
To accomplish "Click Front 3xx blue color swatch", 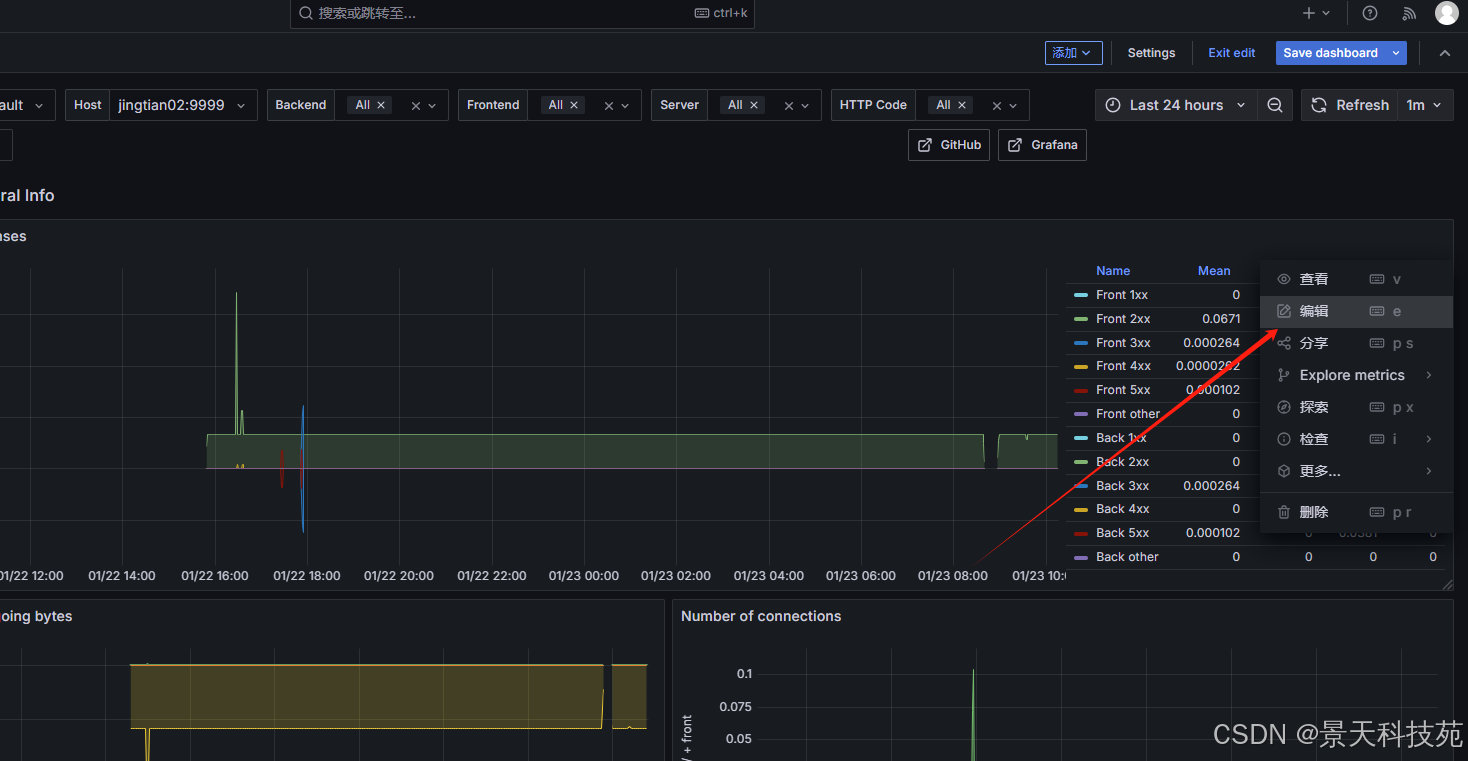I will (x=1080, y=343).
